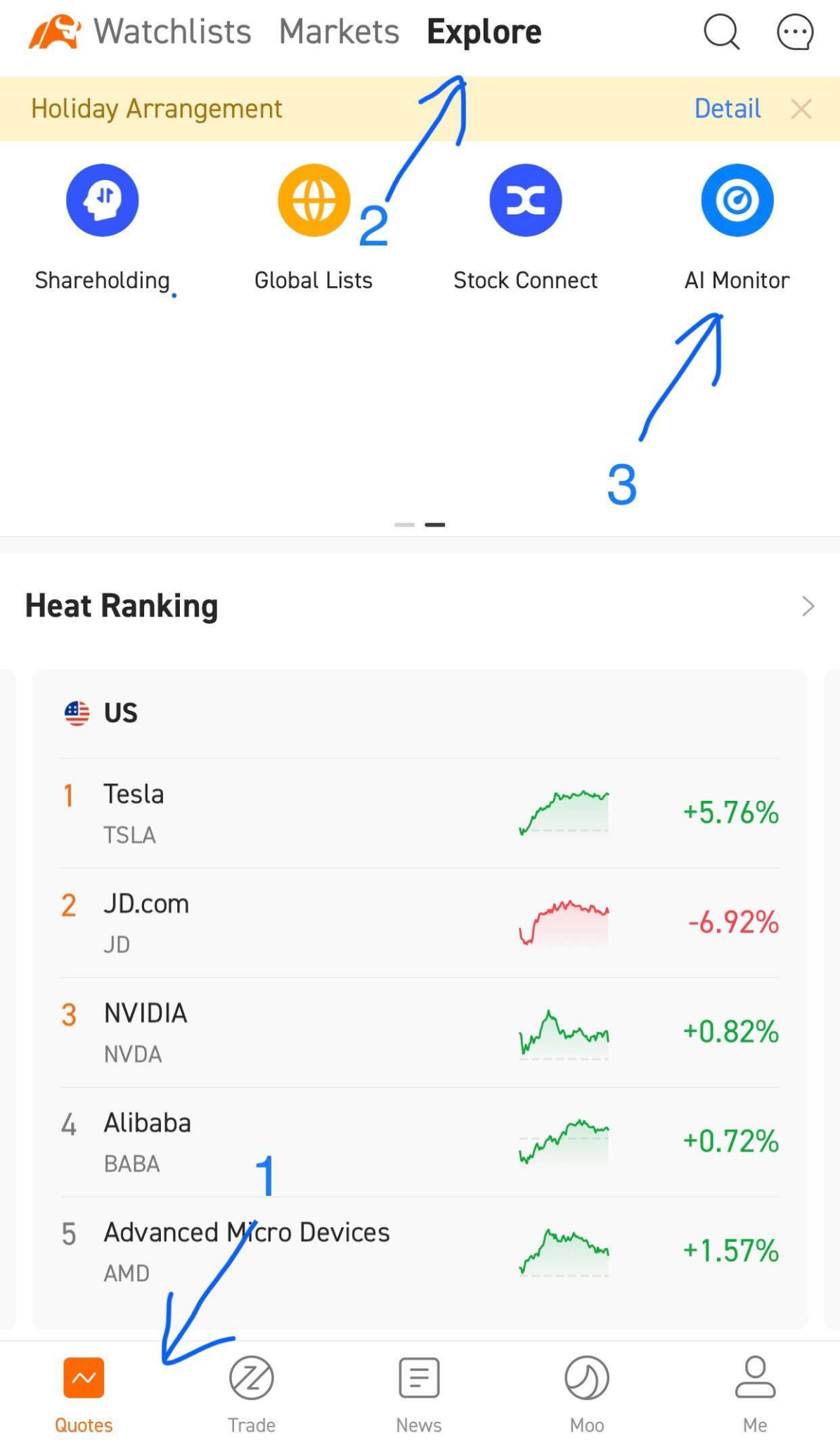Open the messages chat bubble icon

(795, 32)
